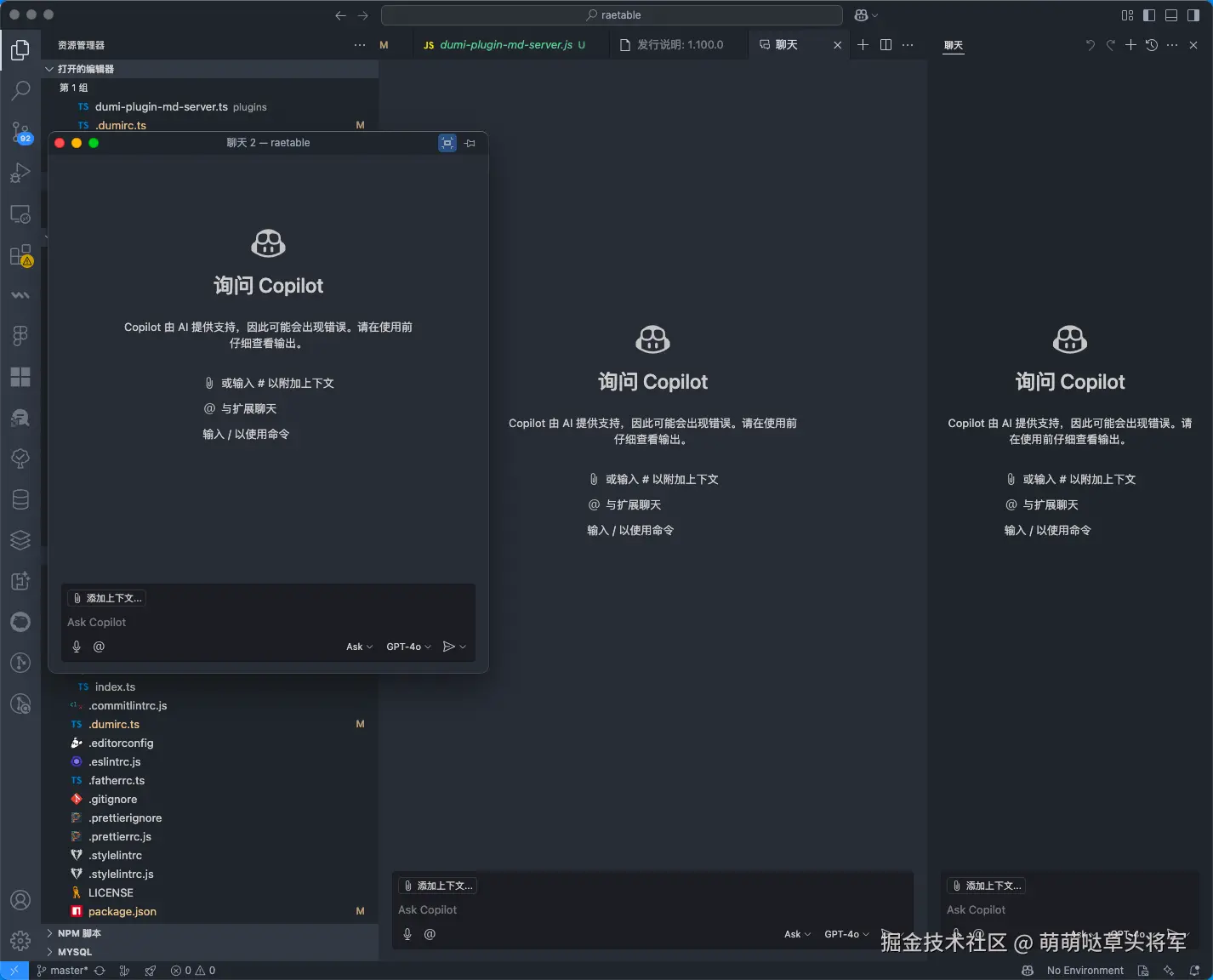Screen dimensions: 1213x980
Task: Open the Manage gear icon
Action: 20,941
